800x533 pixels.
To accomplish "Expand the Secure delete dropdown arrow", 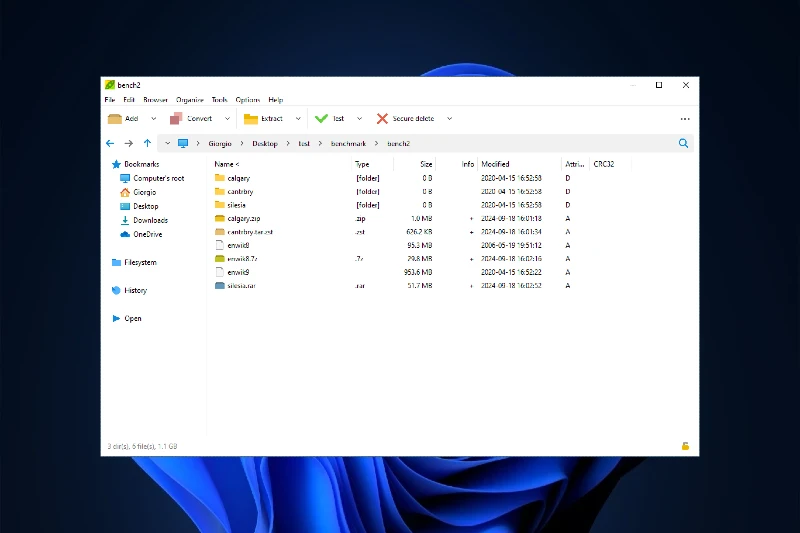I will pos(449,119).
